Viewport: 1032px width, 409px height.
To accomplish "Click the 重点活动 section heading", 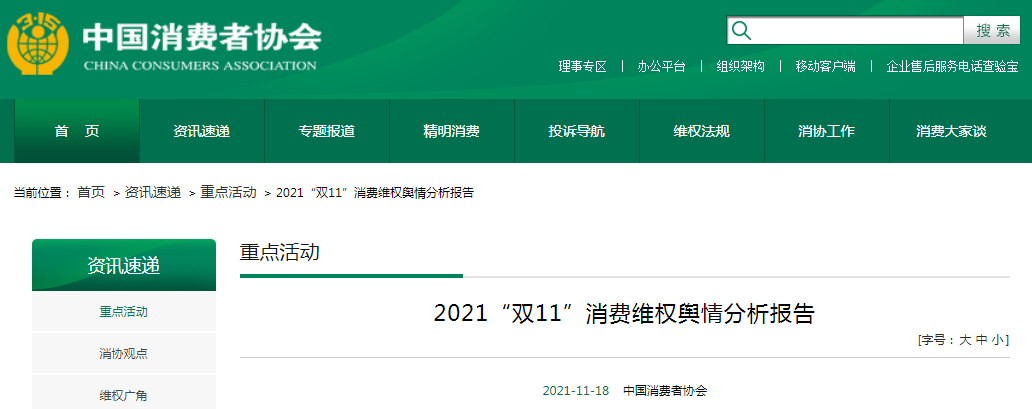I will (x=280, y=252).
